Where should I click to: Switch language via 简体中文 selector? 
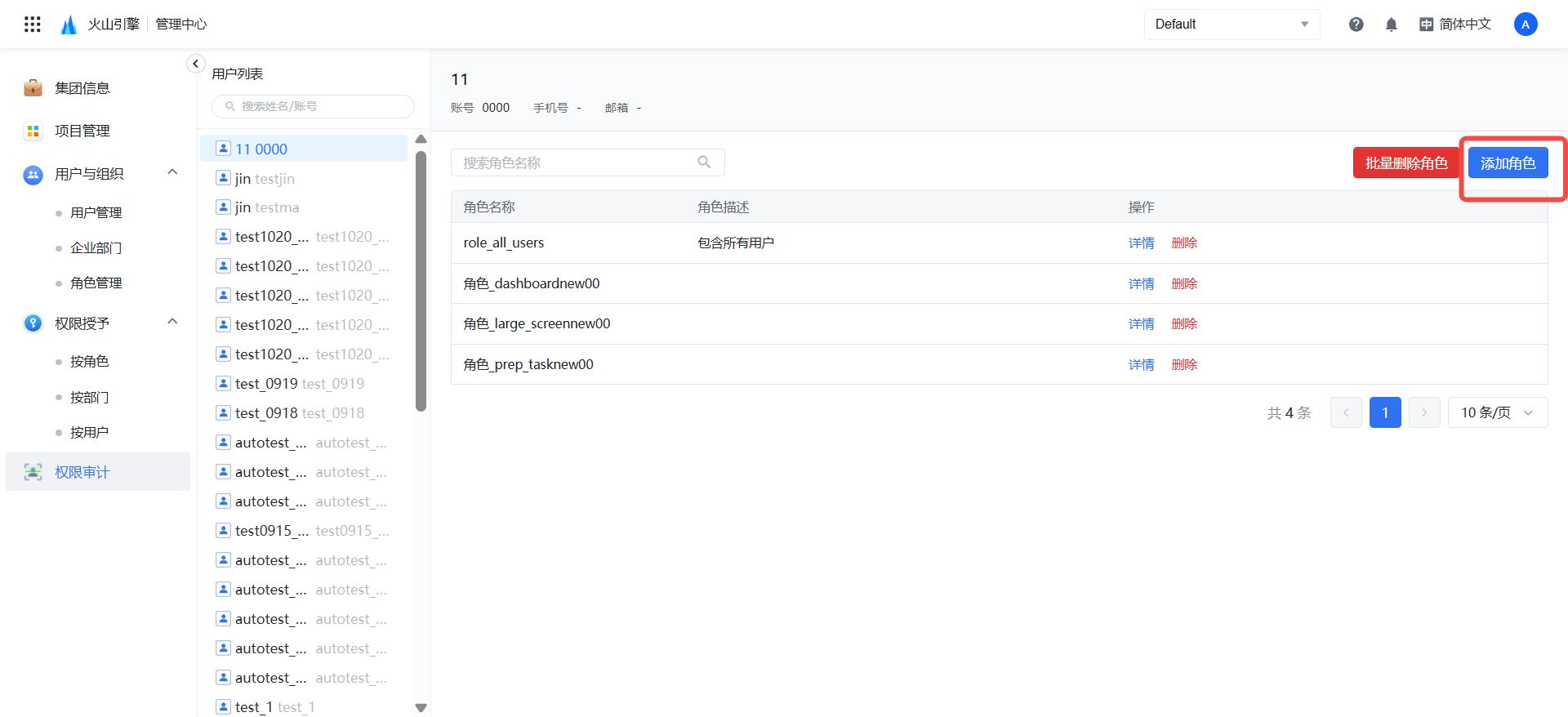point(1455,24)
